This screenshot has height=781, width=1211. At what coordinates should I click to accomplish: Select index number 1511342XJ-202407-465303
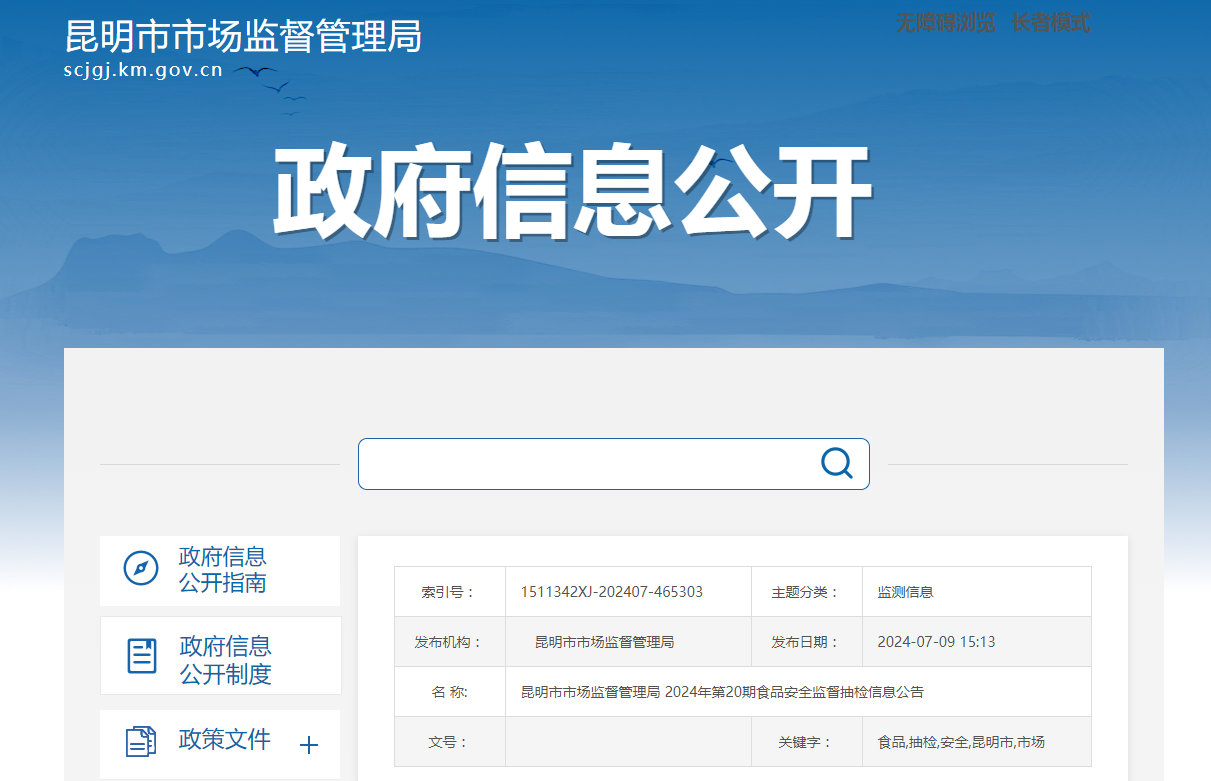point(611,592)
